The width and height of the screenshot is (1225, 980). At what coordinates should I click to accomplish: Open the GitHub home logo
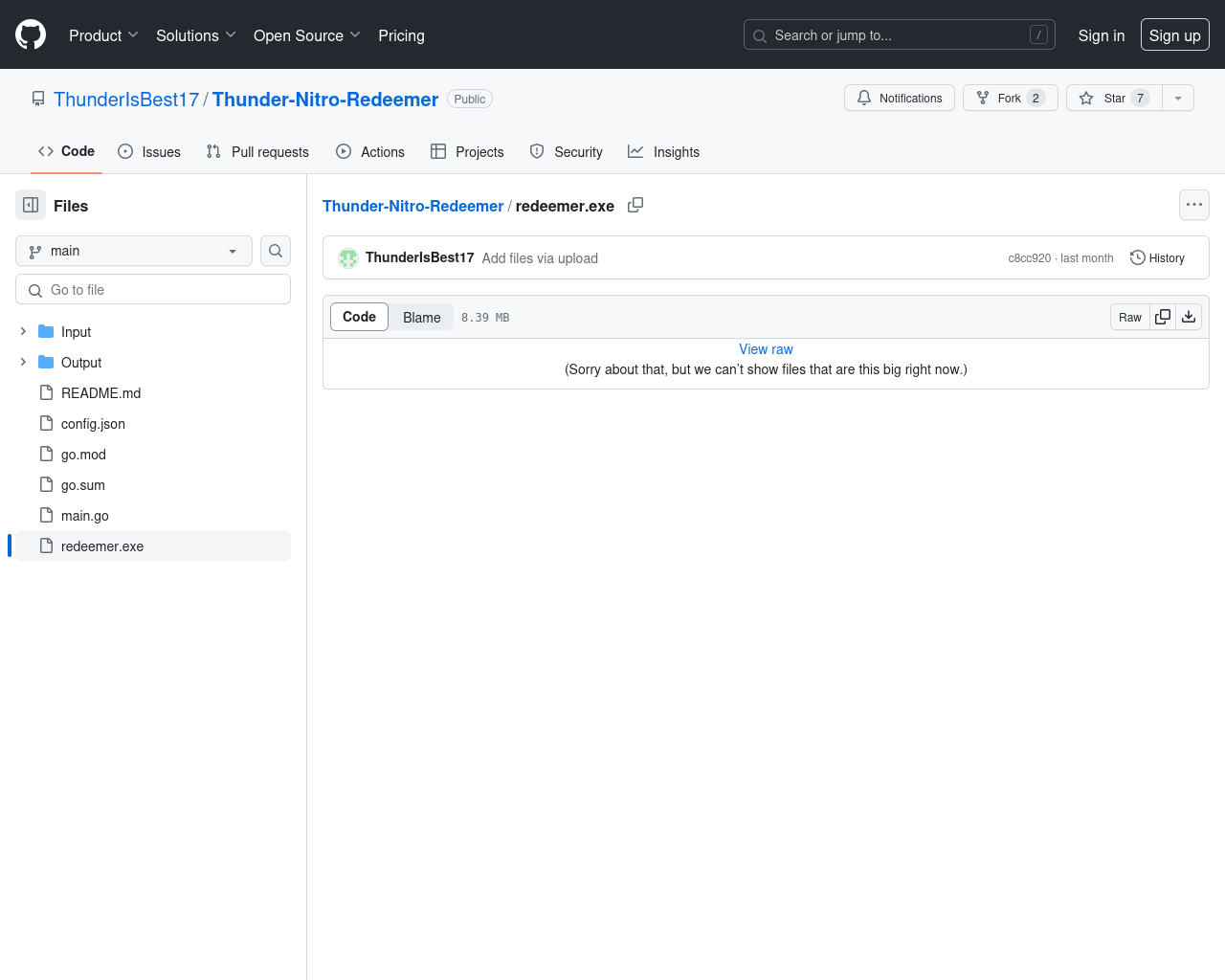click(x=31, y=34)
